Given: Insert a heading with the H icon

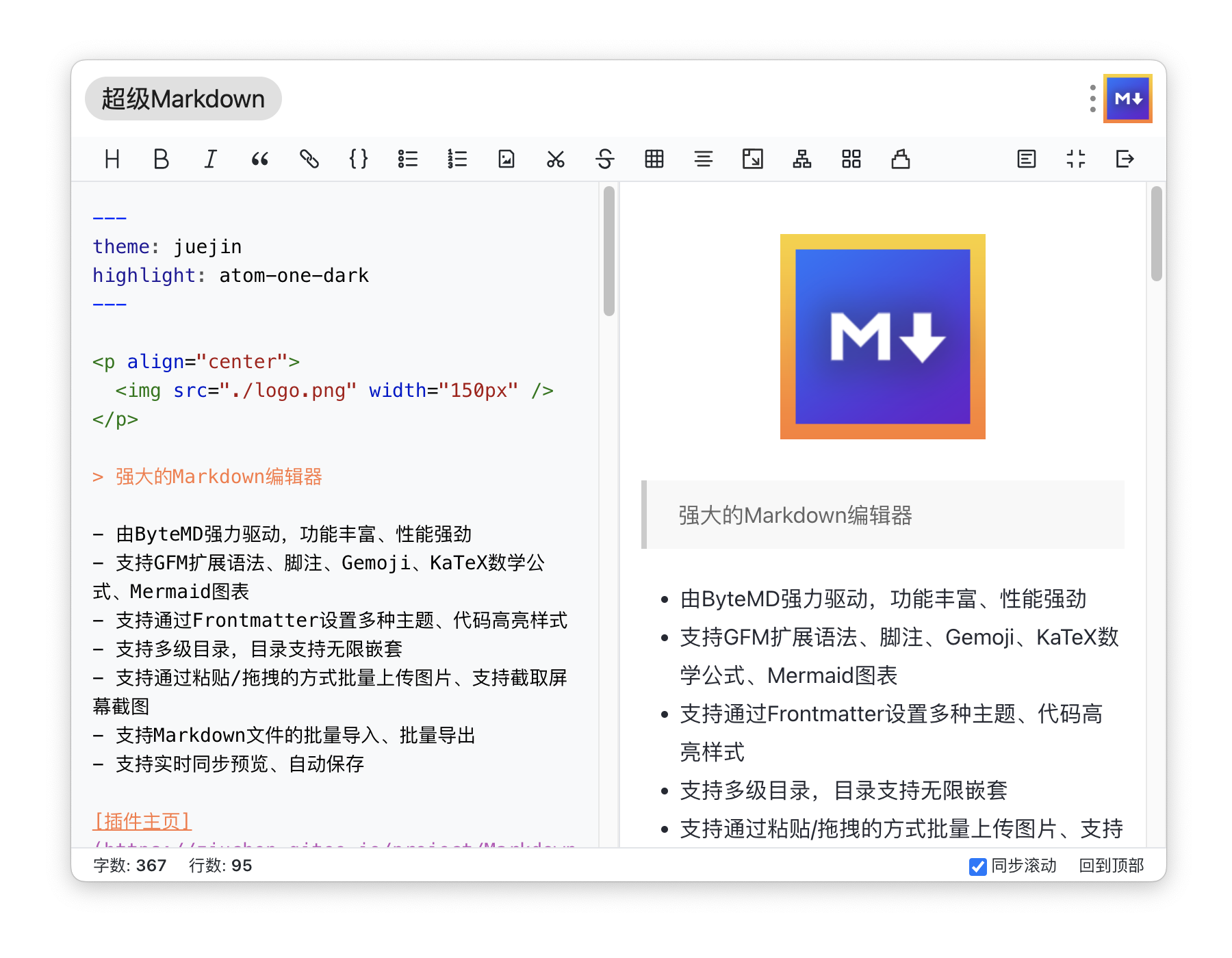Looking at the screenshot, I should click(112, 159).
